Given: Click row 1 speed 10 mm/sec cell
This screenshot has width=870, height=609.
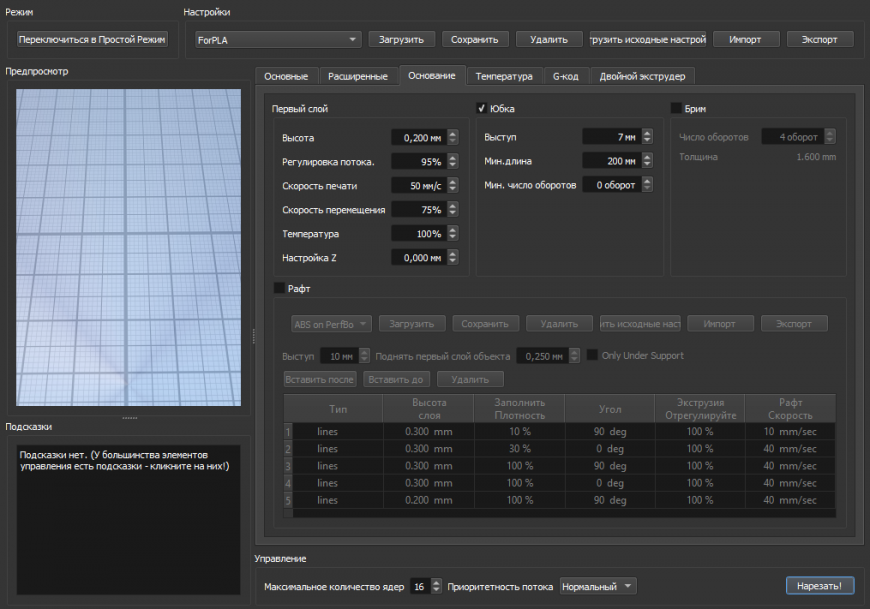Looking at the screenshot, I should [790, 432].
